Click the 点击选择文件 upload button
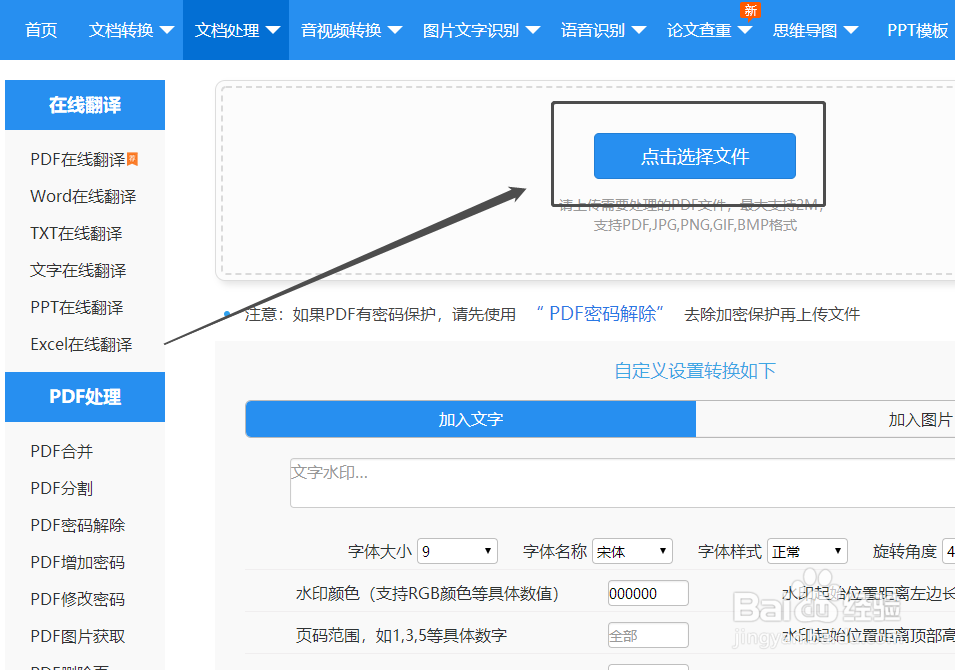This screenshot has width=955, height=670. [694, 156]
